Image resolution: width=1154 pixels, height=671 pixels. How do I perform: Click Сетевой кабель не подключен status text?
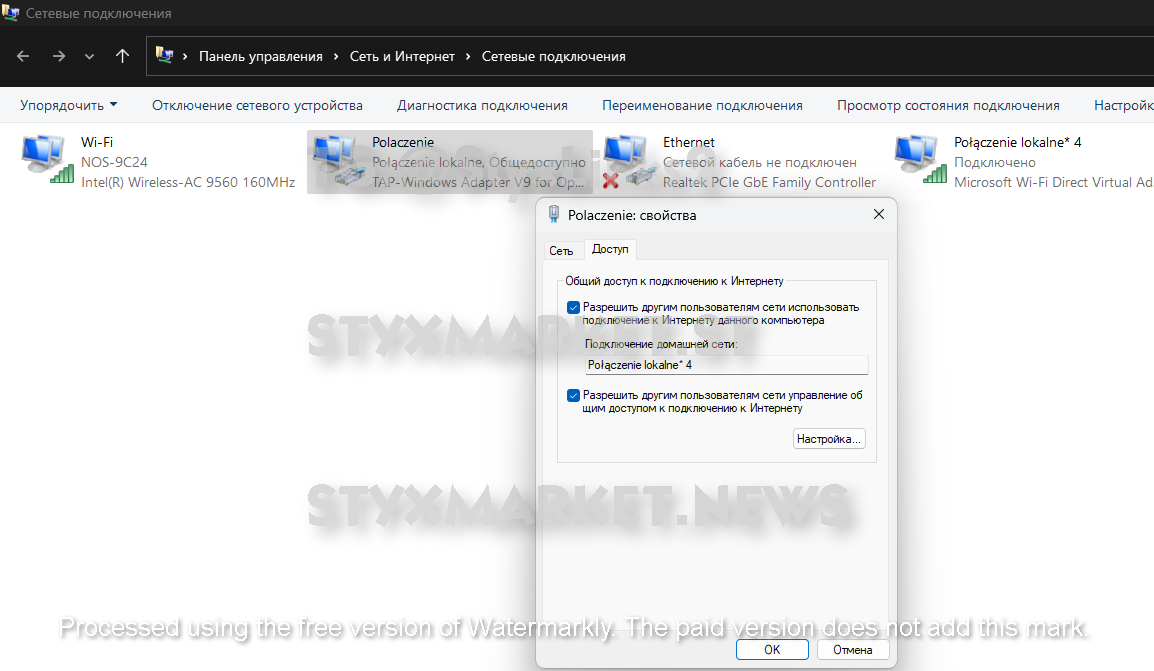point(760,162)
